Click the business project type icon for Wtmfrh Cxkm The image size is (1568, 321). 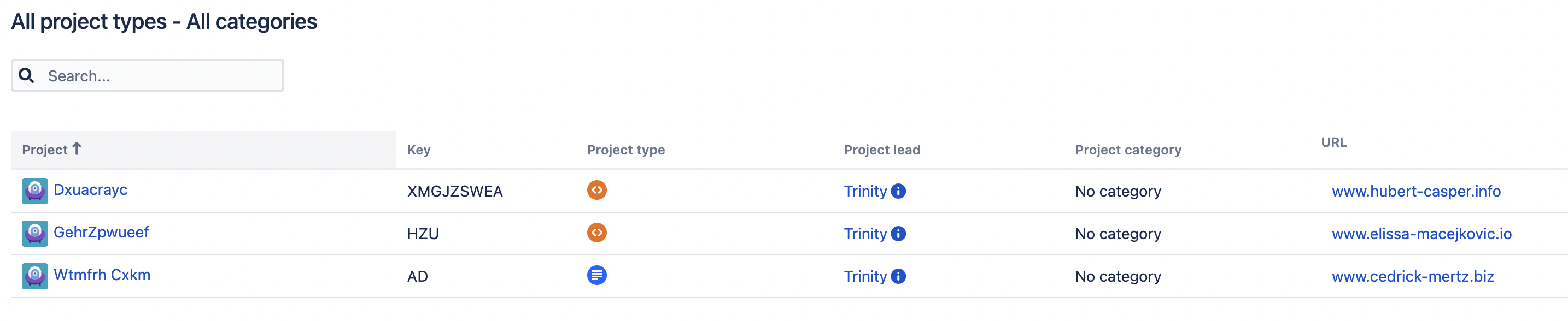tap(596, 275)
